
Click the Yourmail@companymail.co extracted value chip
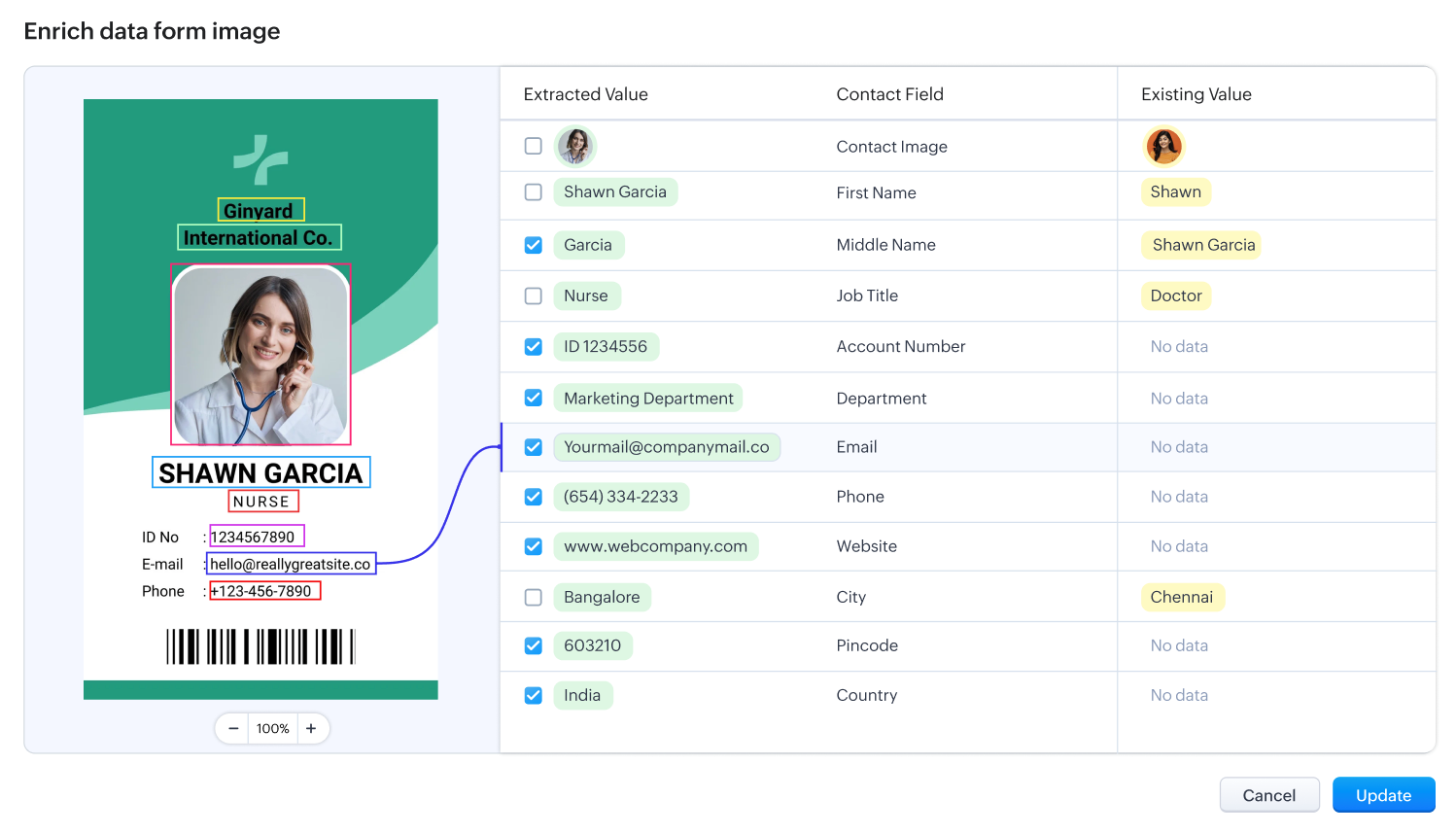[x=667, y=447]
